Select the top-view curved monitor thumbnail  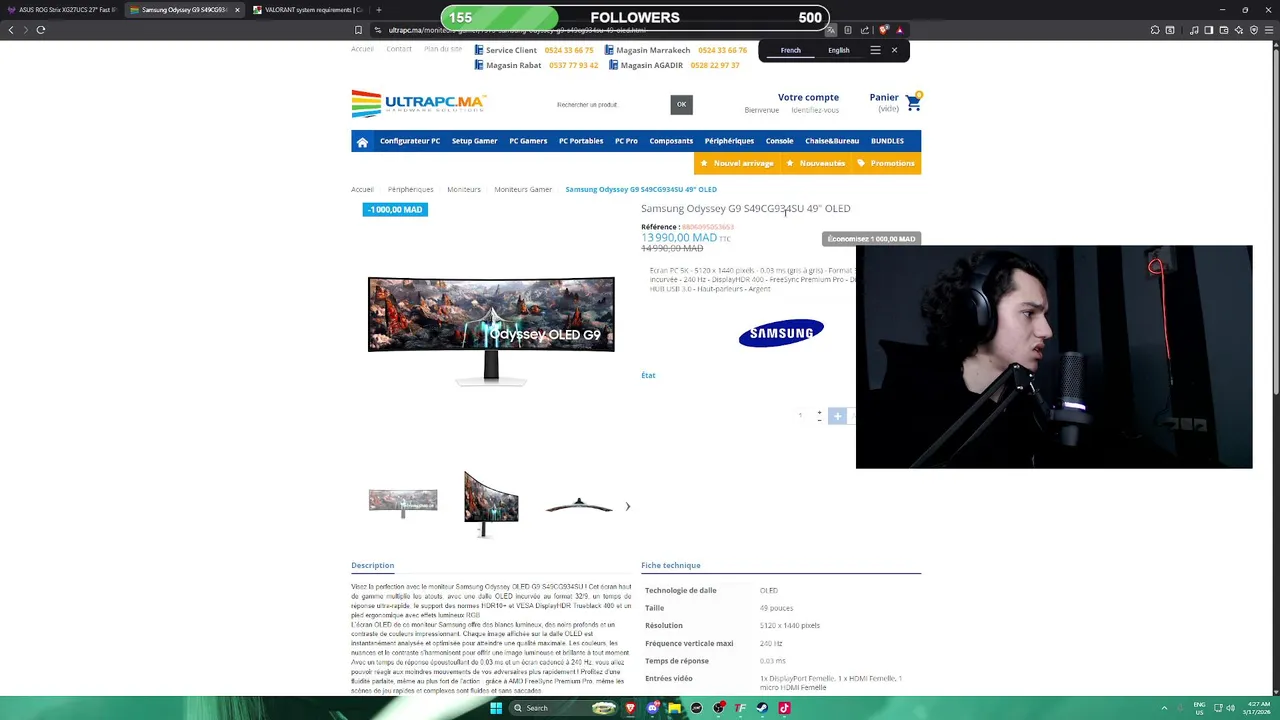tap(579, 506)
